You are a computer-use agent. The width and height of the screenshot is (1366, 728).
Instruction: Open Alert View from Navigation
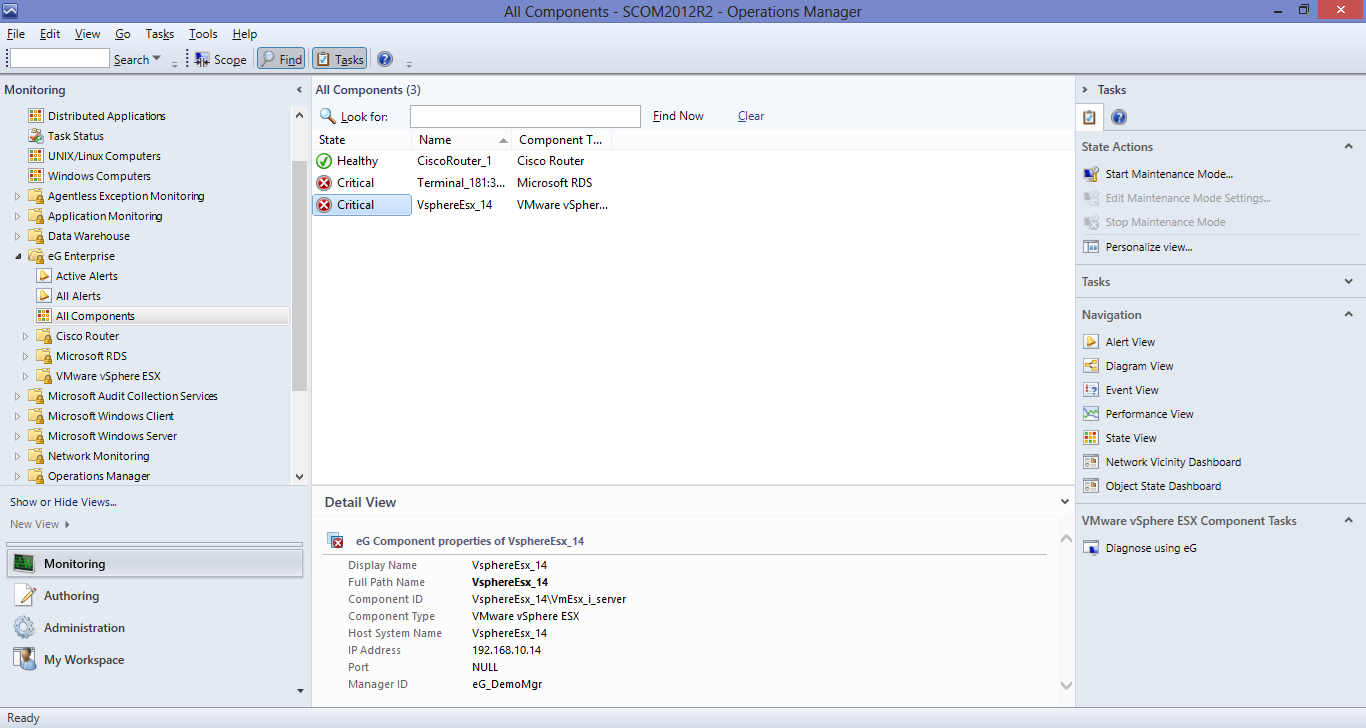(1130, 342)
